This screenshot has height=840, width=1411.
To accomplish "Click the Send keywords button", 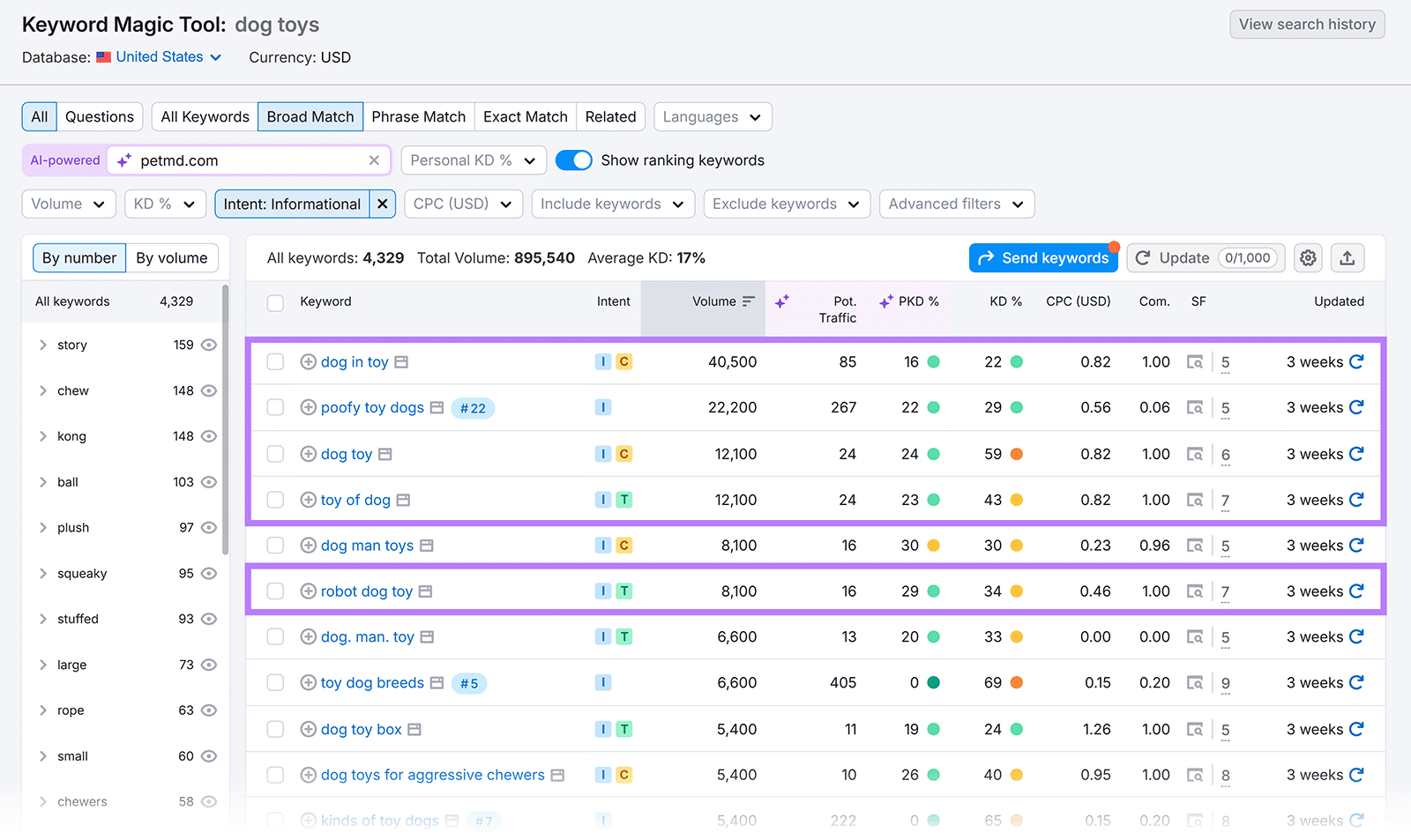I will click(1043, 257).
